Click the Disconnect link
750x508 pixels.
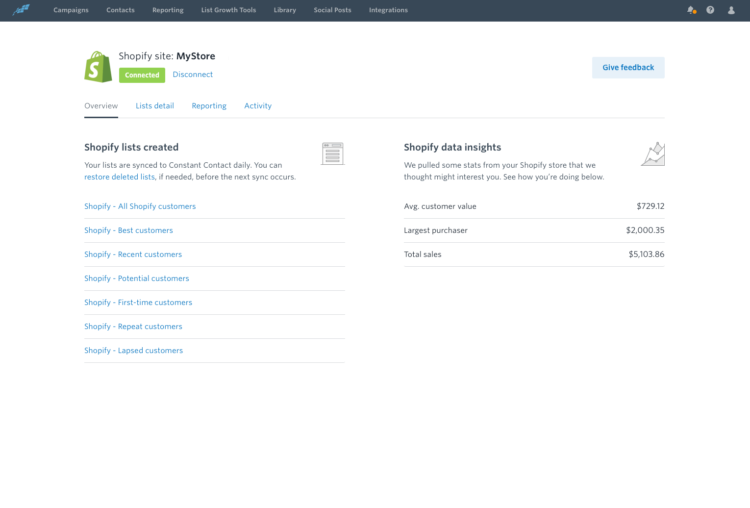coord(193,74)
